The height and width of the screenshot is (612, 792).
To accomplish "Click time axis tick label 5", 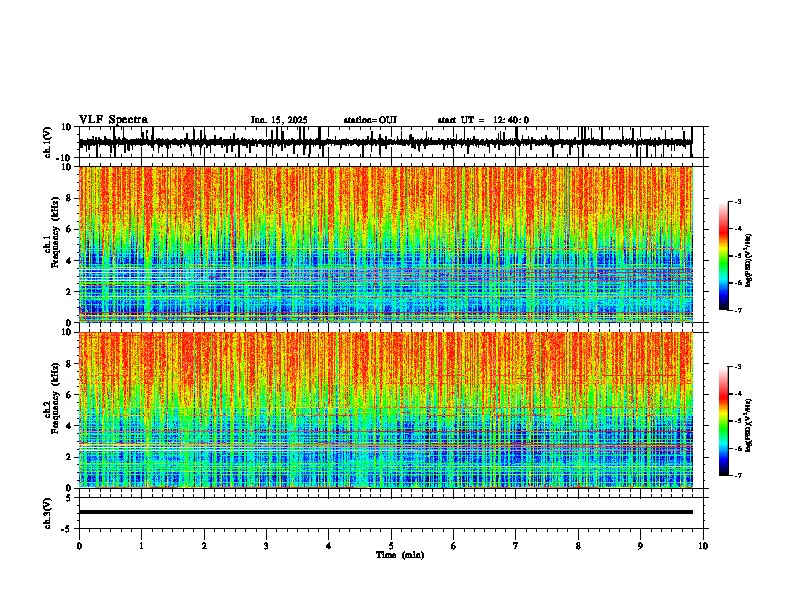I will (391, 546).
